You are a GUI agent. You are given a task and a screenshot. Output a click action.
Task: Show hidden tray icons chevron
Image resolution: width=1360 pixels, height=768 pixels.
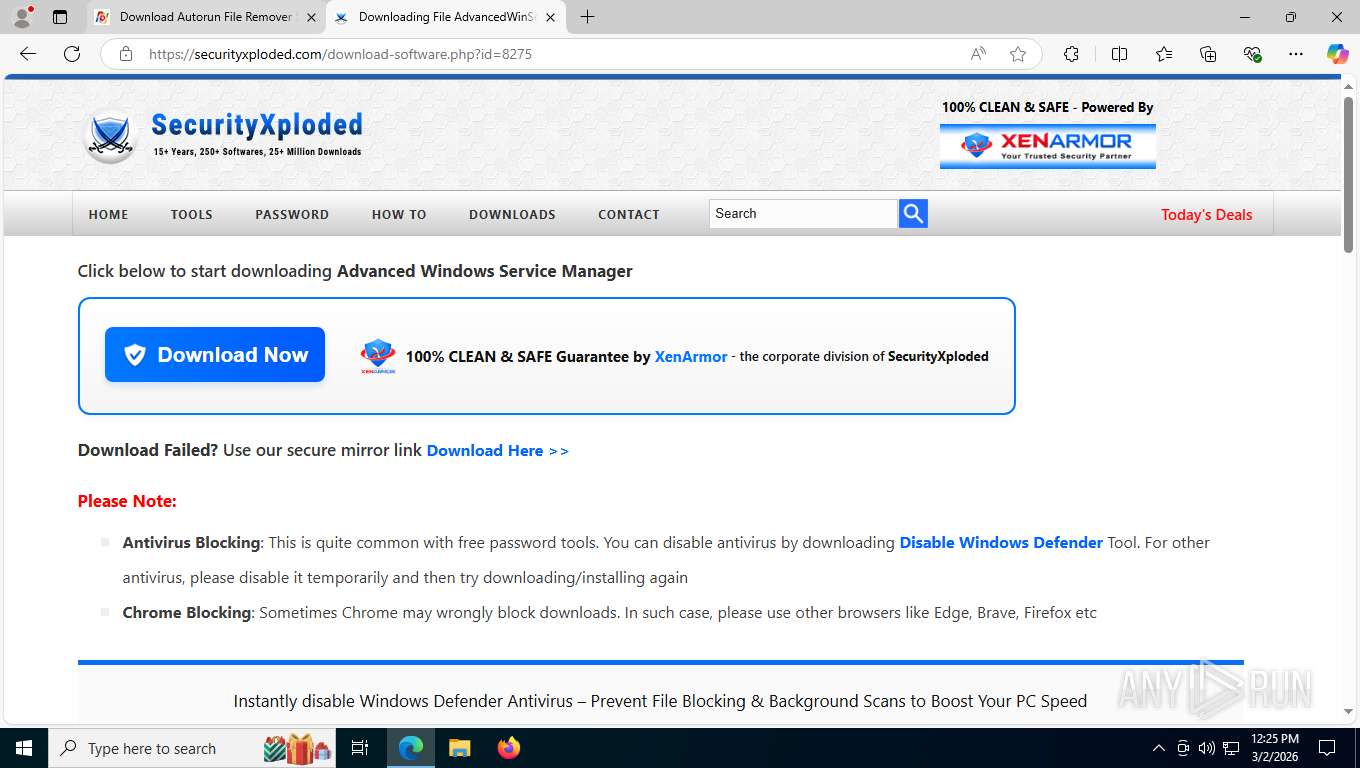click(x=1159, y=748)
